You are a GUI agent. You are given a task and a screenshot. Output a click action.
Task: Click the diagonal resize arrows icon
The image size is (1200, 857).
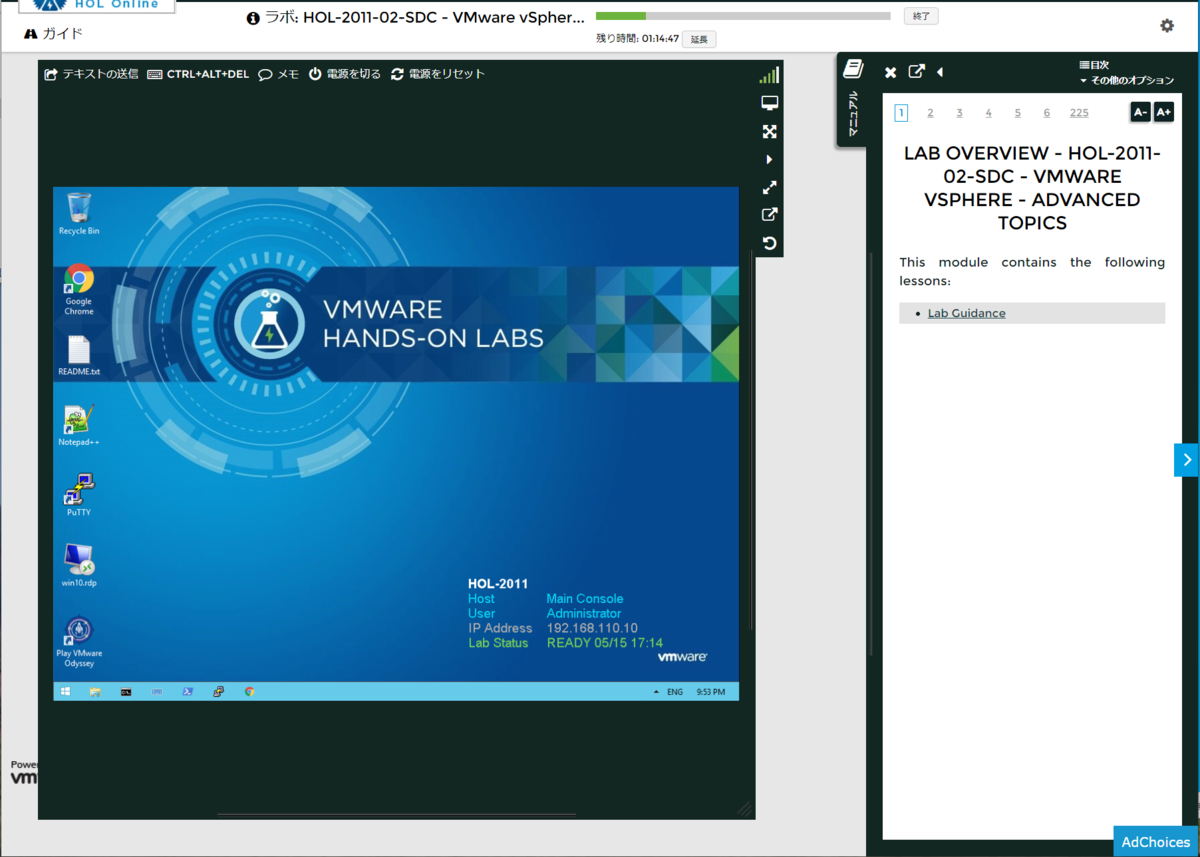click(x=770, y=187)
